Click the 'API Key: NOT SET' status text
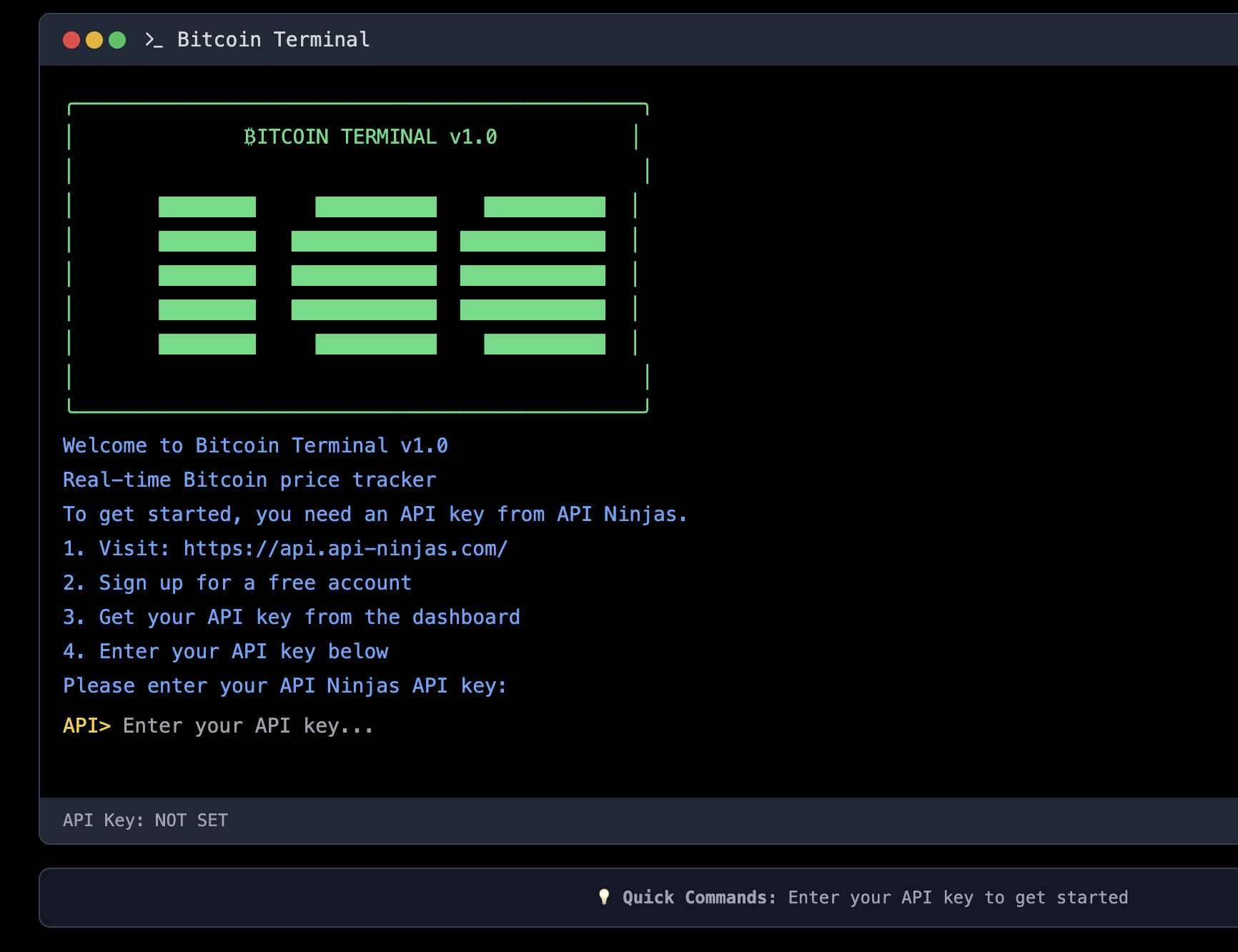 pos(145,820)
